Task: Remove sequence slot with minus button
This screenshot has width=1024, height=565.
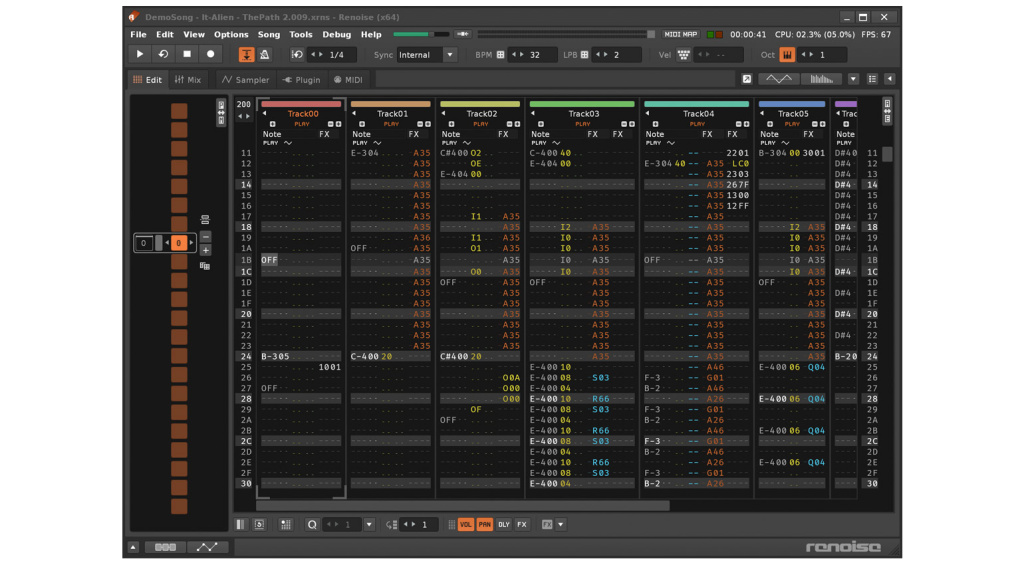Action: [206, 236]
